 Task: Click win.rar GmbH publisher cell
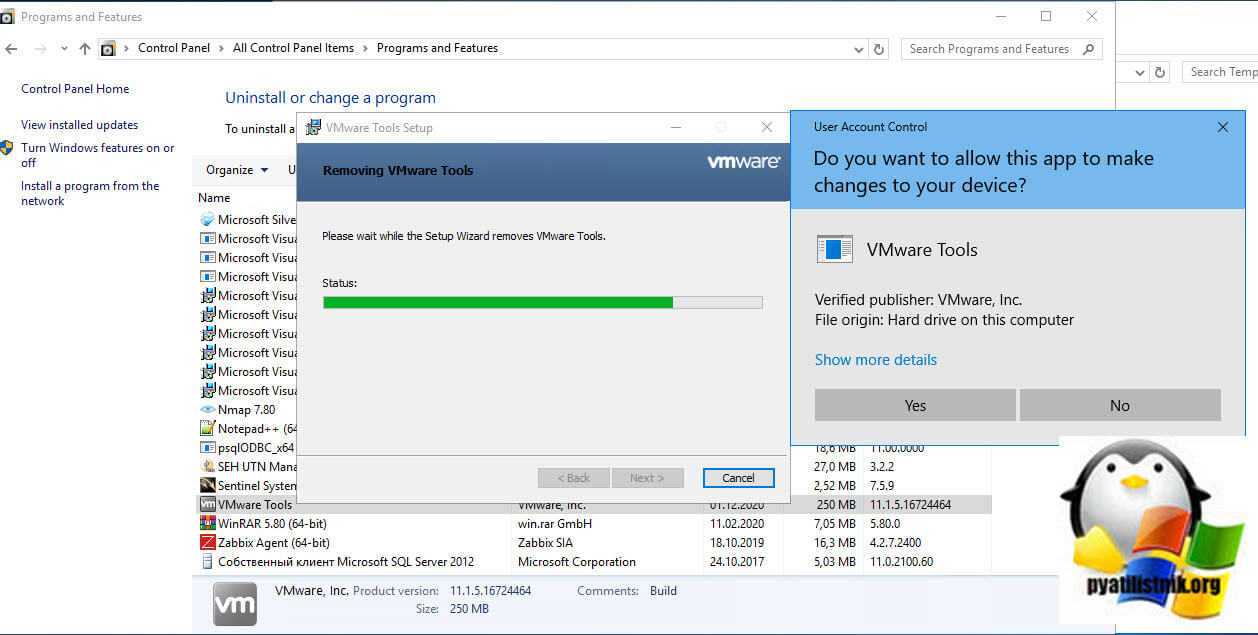coord(555,524)
